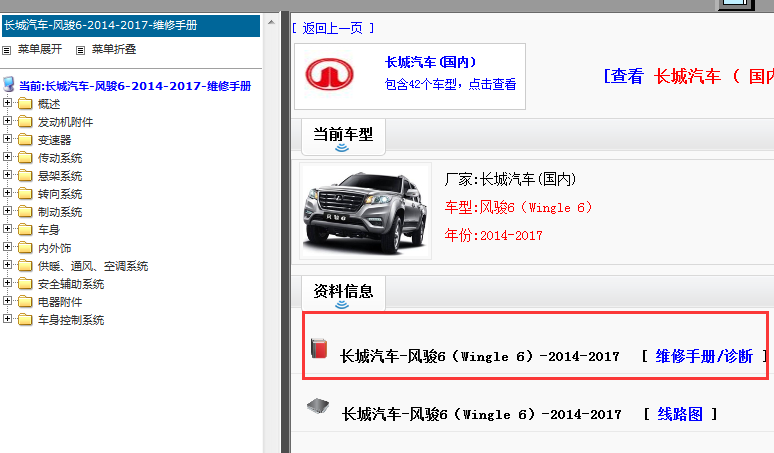The width and height of the screenshot is (774, 453).
Task: Expand the 安全辅助系统 tree node
Action: (7, 283)
